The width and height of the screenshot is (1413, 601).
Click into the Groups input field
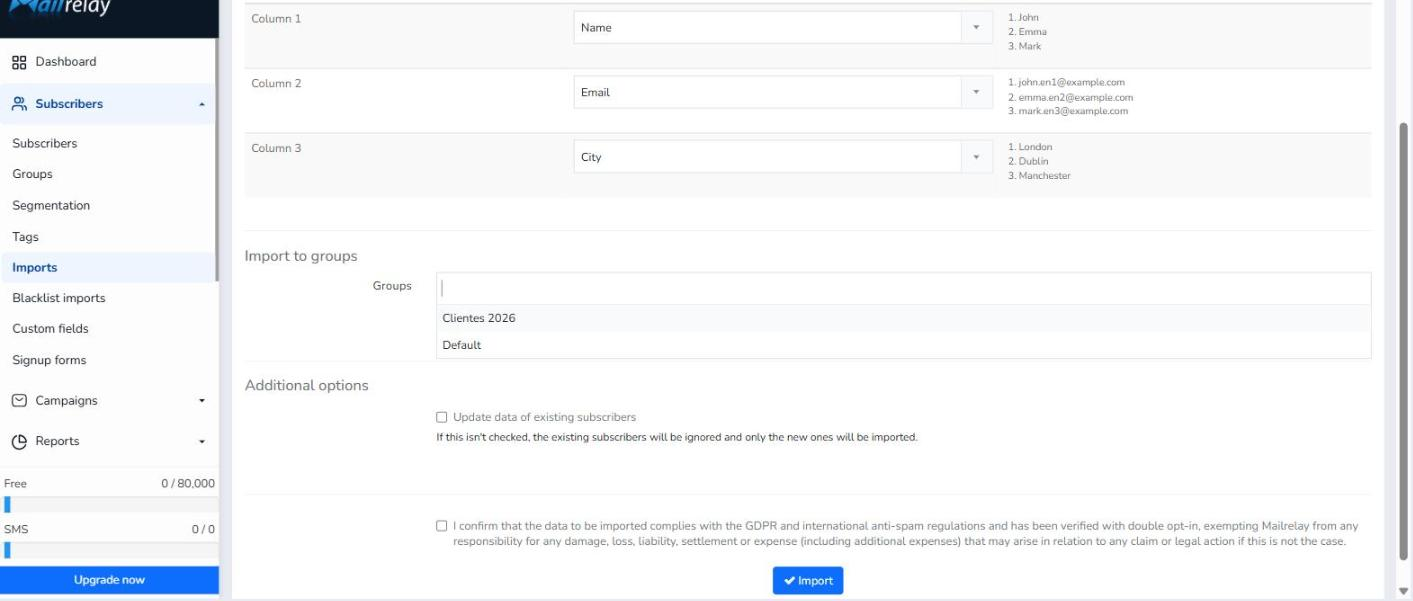pyautogui.click(x=903, y=288)
